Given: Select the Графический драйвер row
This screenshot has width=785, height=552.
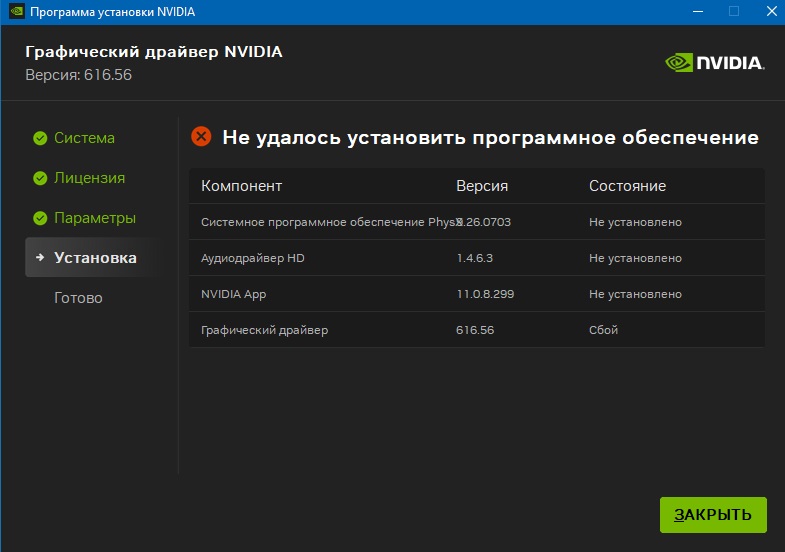Looking at the screenshot, I should [x=477, y=330].
